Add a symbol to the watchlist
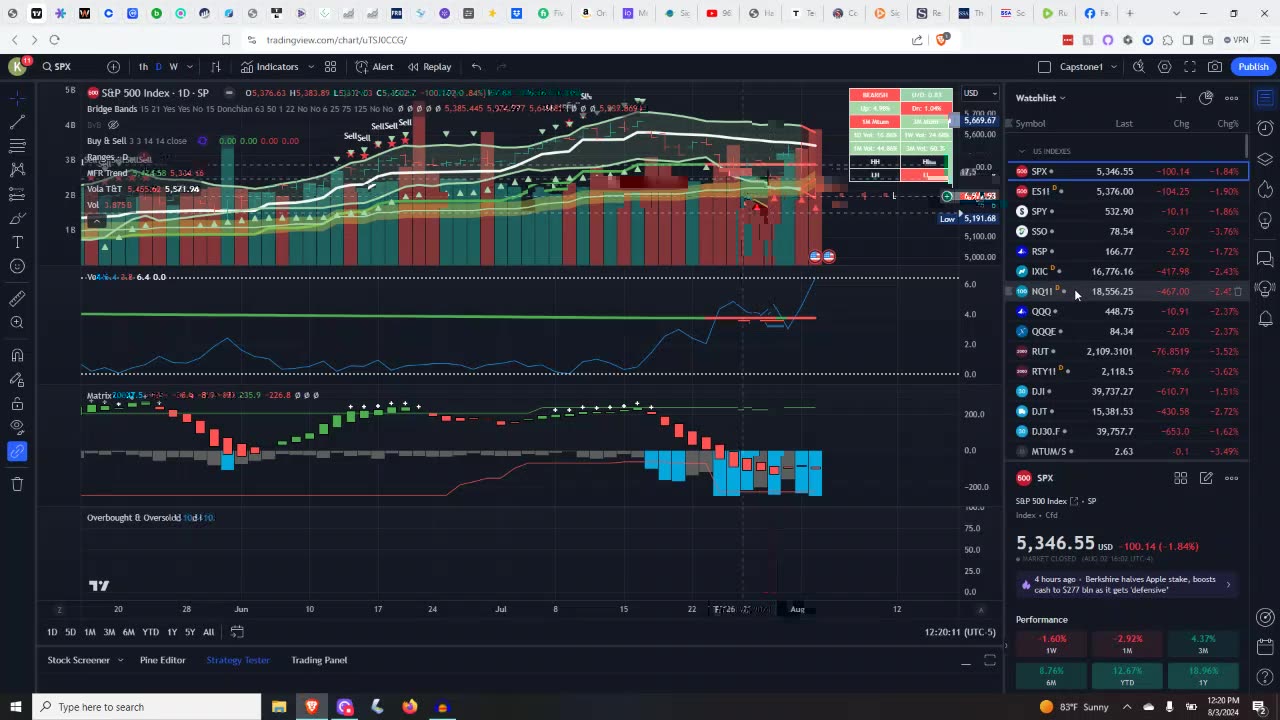 pyautogui.click(x=1180, y=98)
